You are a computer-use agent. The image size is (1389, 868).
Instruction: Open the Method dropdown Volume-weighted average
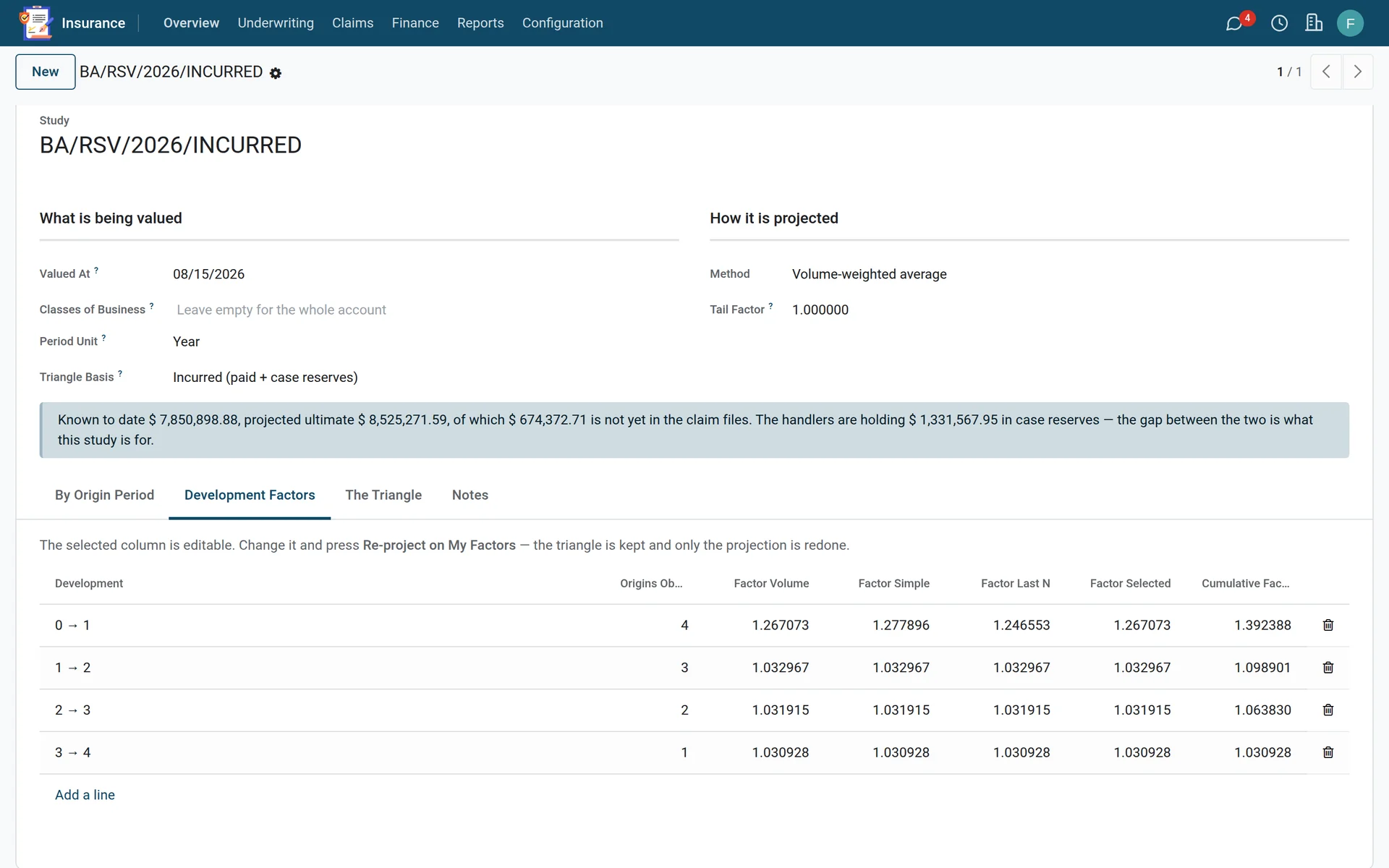pos(1069,274)
